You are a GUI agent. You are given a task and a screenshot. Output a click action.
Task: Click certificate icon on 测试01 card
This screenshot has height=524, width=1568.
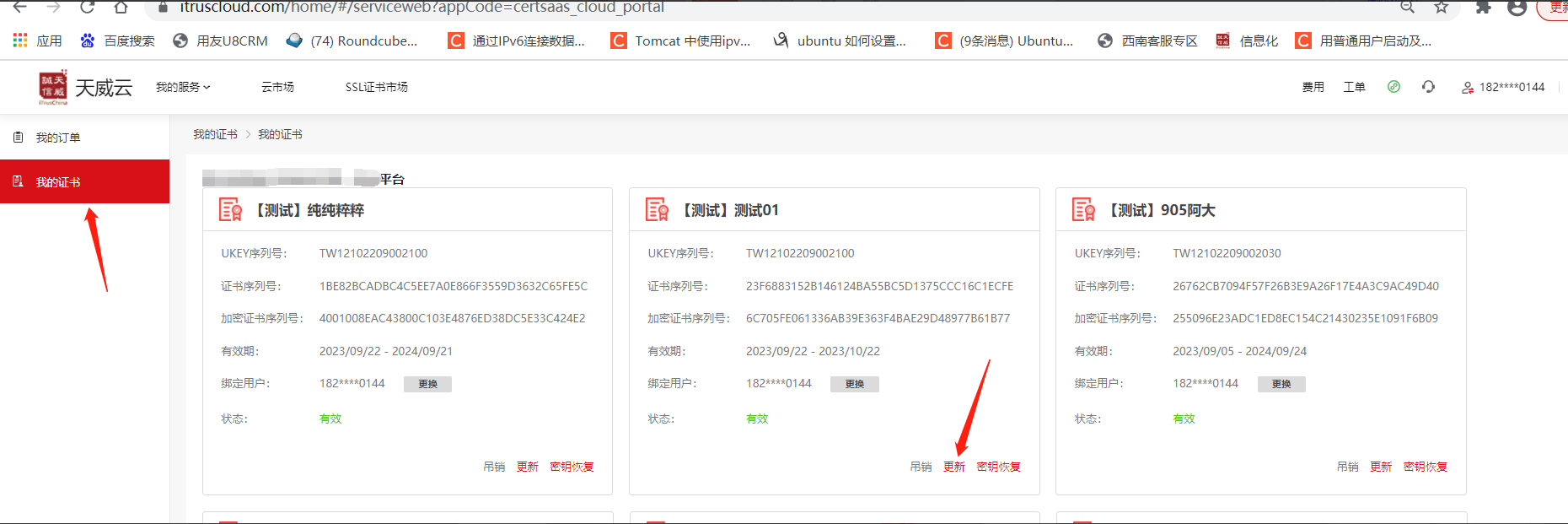click(657, 209)
